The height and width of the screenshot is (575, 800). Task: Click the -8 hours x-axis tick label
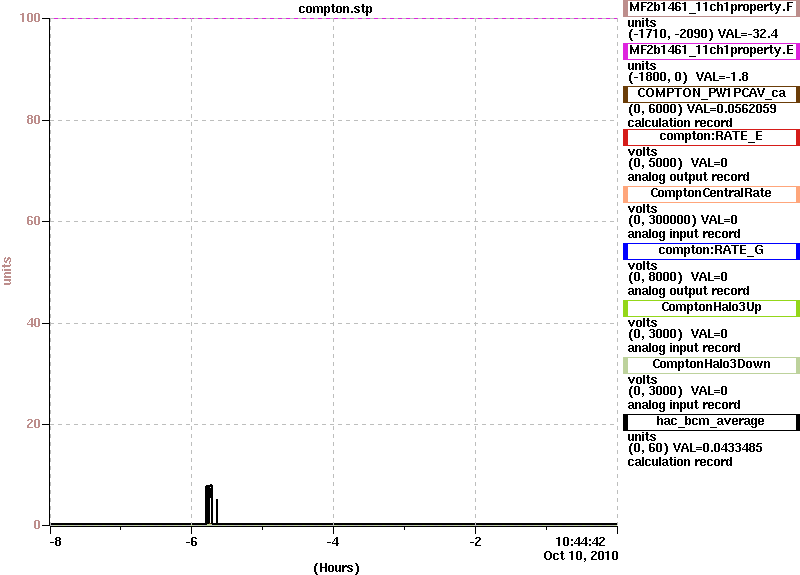55,542
